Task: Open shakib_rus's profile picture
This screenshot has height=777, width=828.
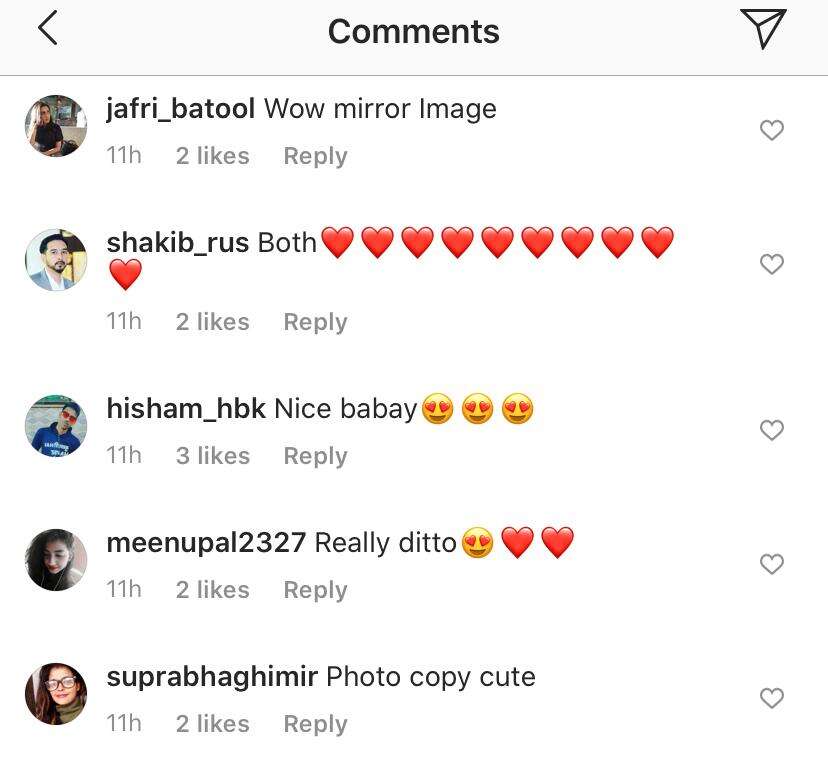Action: pos(56,260)
